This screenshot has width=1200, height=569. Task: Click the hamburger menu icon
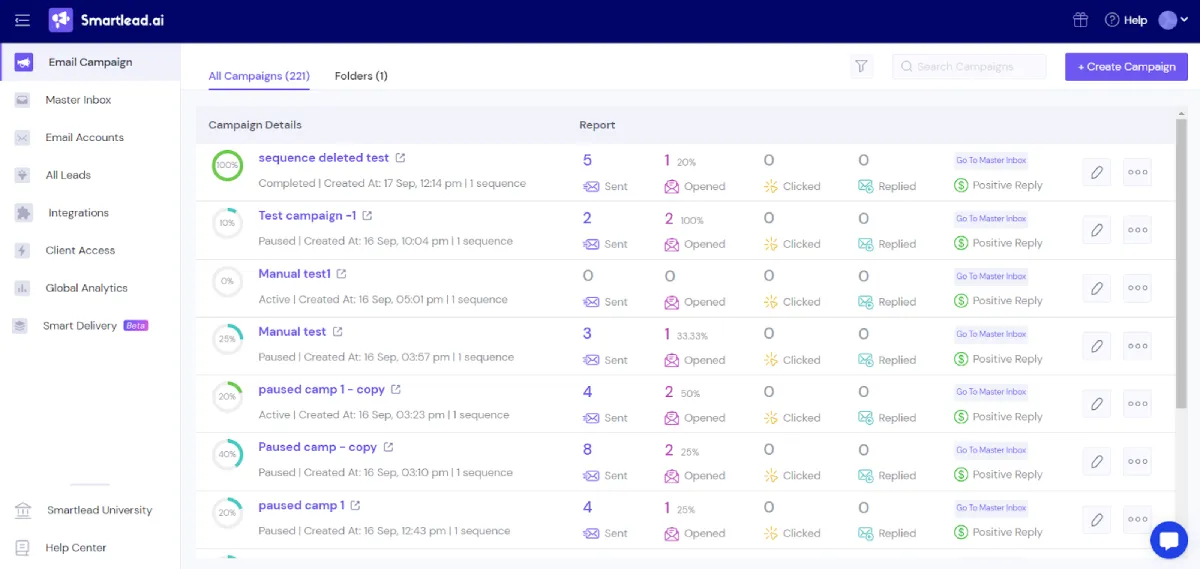[x=23, y=20]
